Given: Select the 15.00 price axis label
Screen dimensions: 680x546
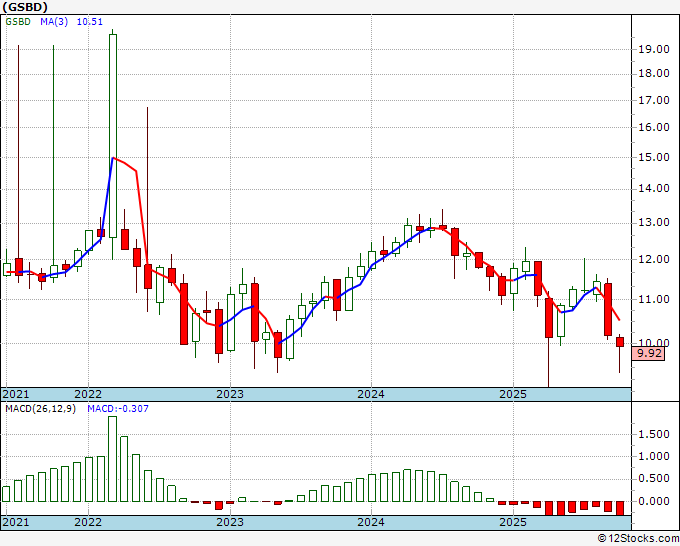Looking at the screenshot, I should pos(656,158).
